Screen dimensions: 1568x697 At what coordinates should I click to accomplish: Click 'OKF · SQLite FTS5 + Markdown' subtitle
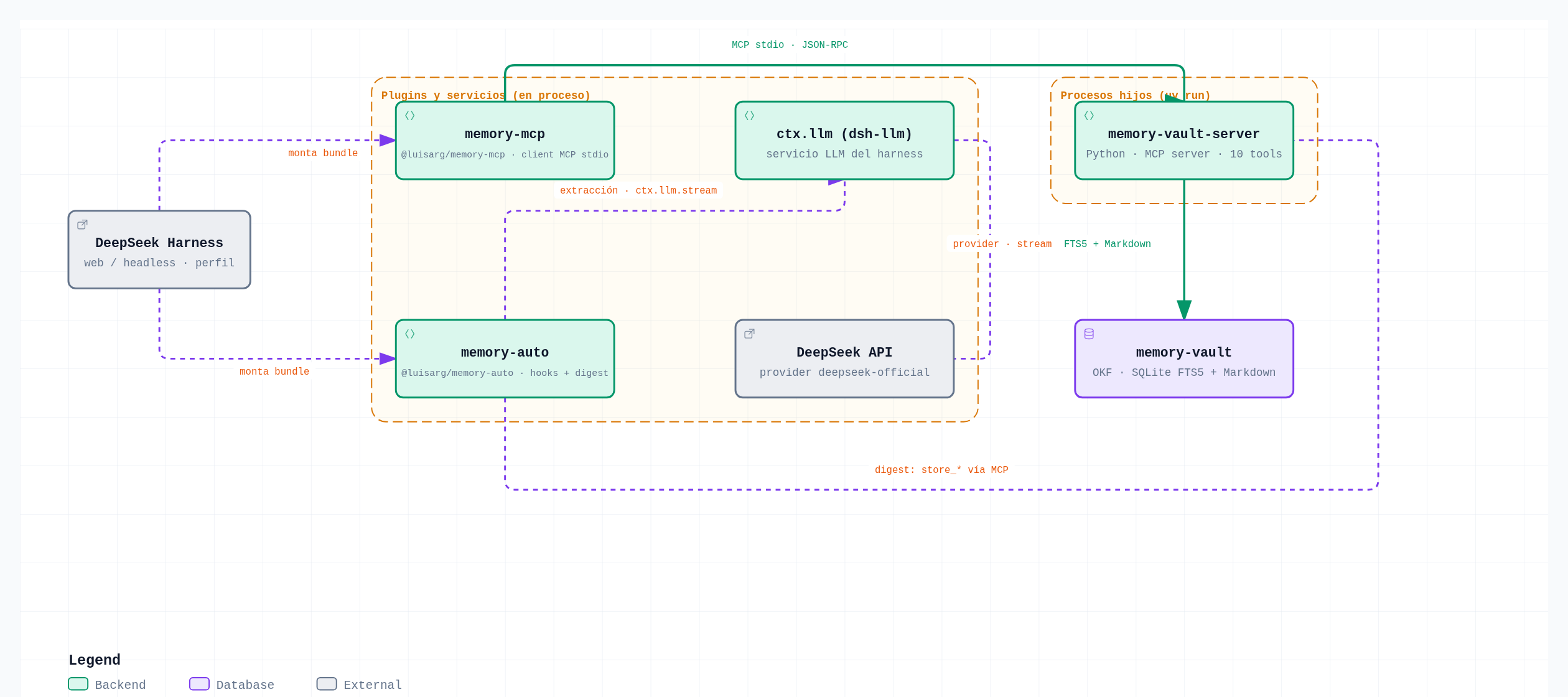tap(1183, 373)
